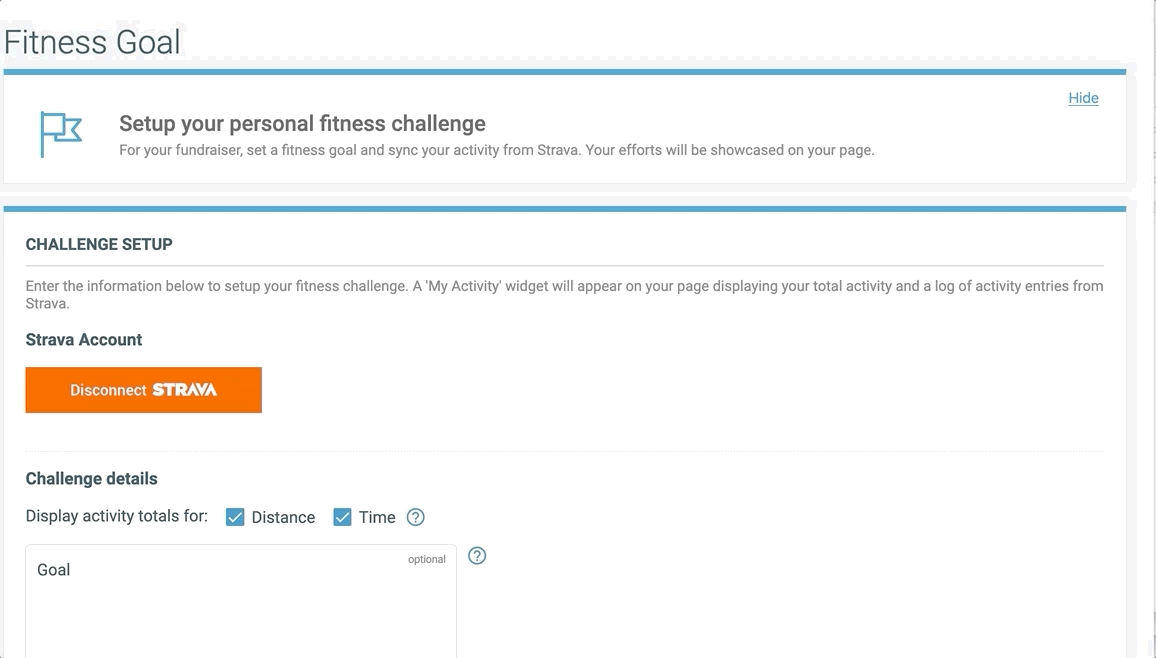
Task: Select 'Setup your personal fitness challenge' heading
Action: click(302, 123)
